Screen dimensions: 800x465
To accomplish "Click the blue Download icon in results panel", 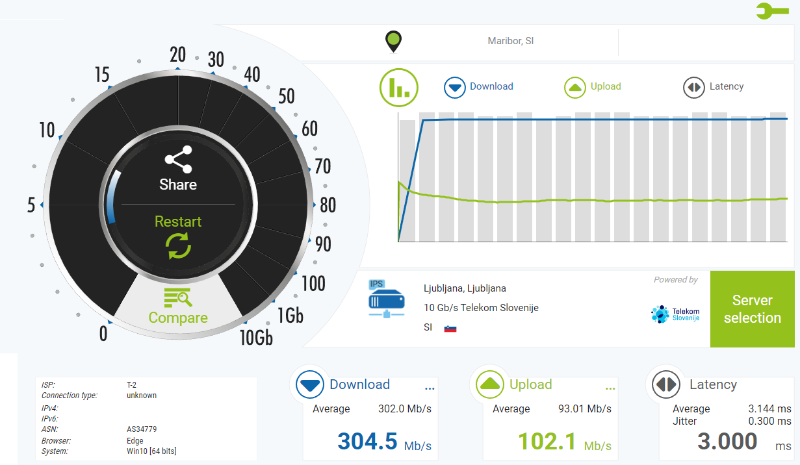I will point(309,385).
